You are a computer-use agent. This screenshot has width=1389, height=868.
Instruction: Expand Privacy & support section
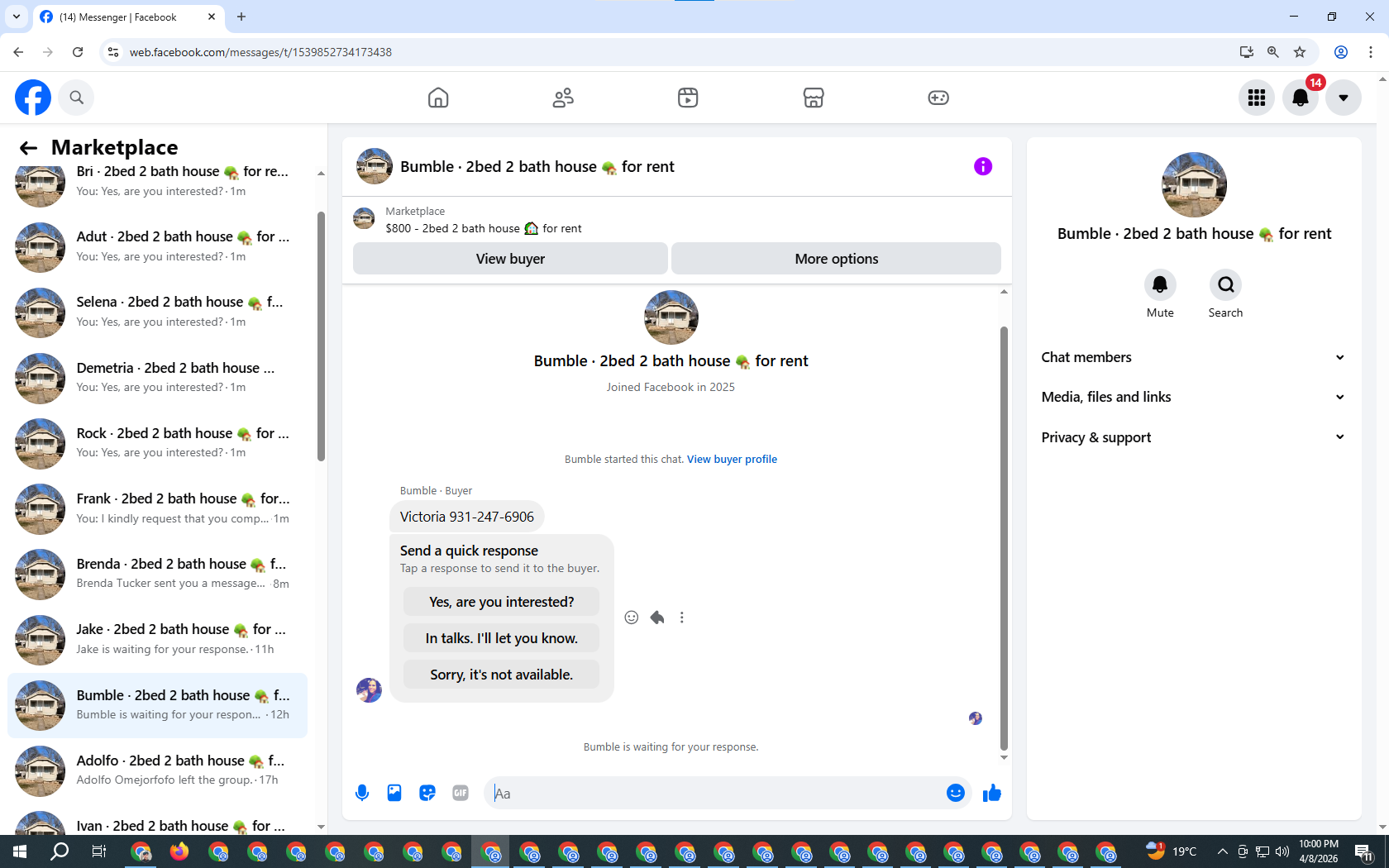[x=1193, y=437]
